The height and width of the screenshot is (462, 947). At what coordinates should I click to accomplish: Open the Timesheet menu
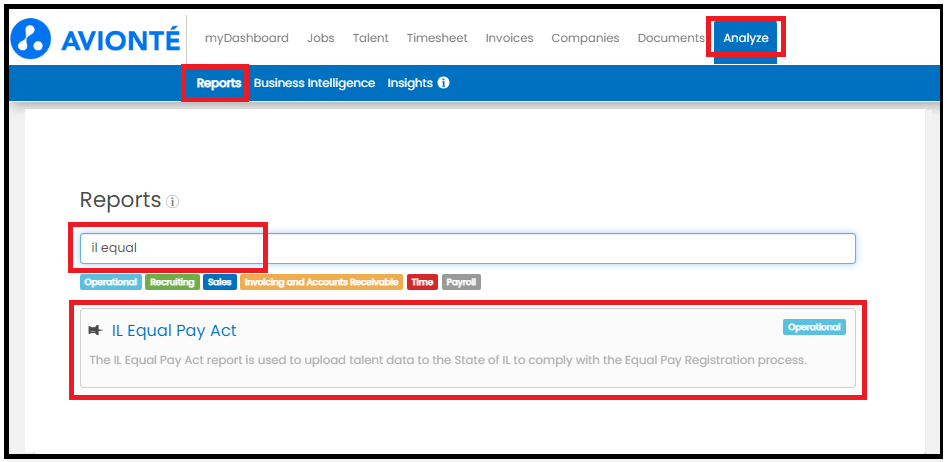pos(437,38)
